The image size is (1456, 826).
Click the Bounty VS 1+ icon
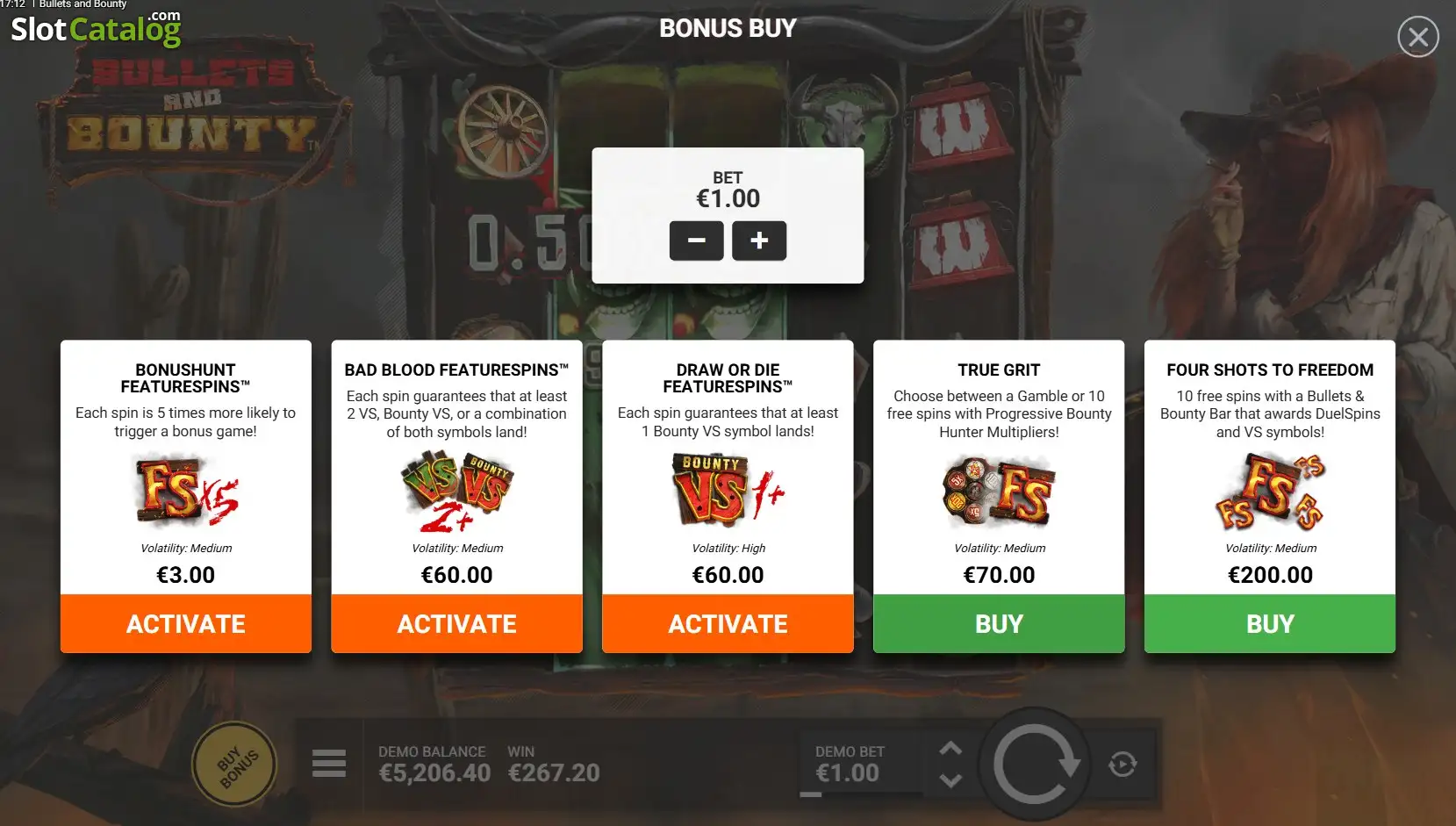728,491
